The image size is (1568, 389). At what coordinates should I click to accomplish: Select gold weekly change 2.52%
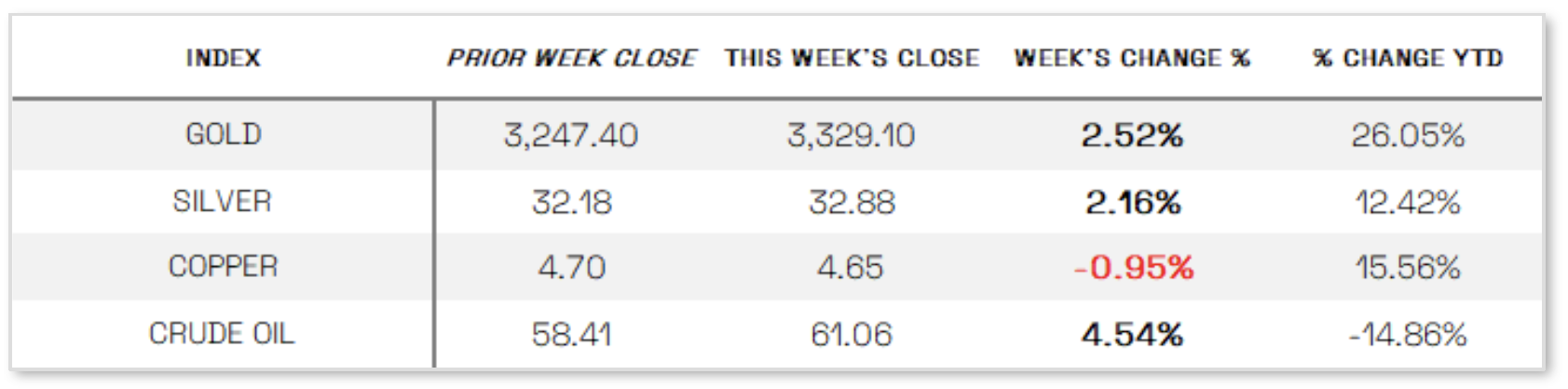(1132, 136)
